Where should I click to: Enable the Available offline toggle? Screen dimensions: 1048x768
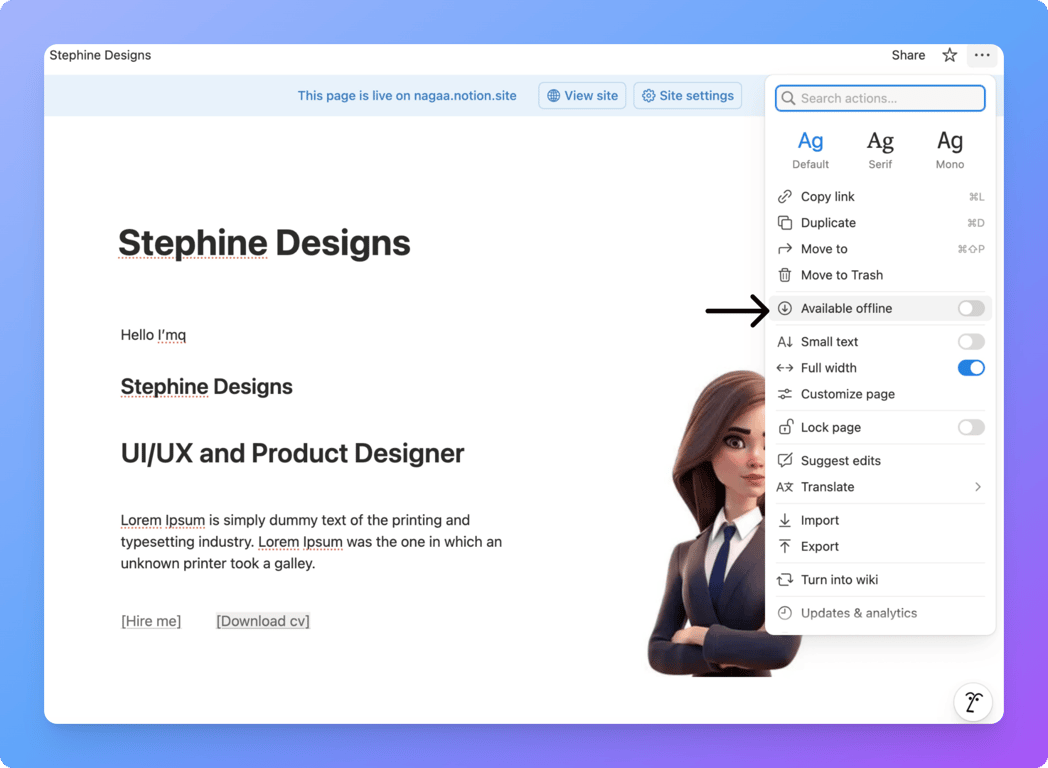pyautogui.click(x=970, y=308)
